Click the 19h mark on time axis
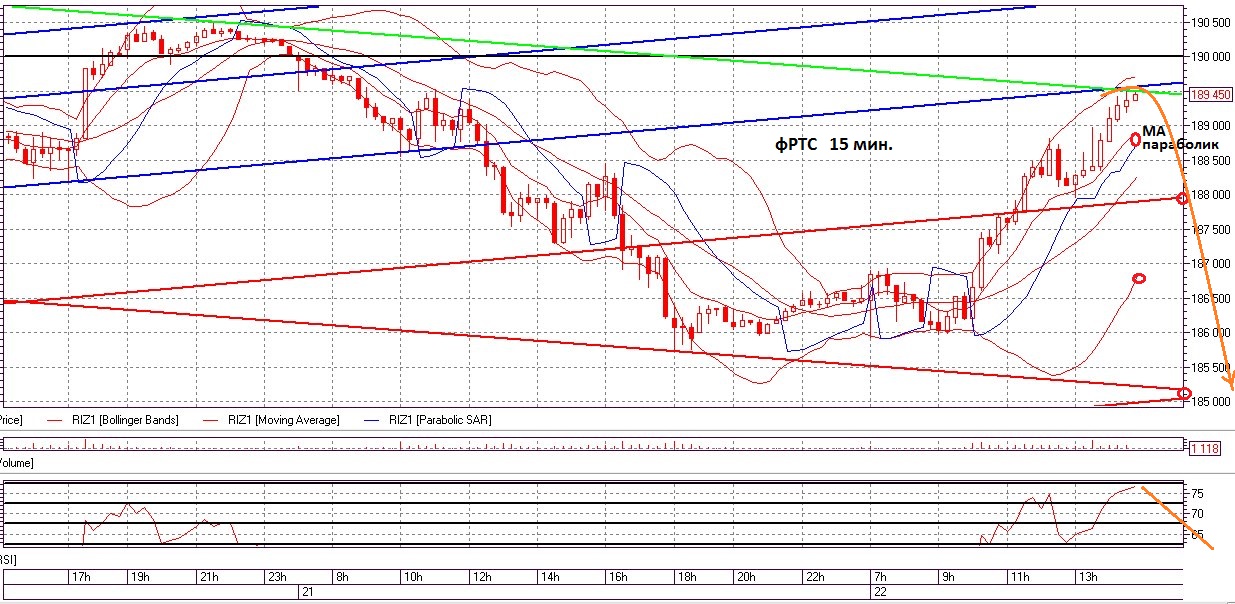This screenshot has width=1235, height=604. tap(141, 577)
